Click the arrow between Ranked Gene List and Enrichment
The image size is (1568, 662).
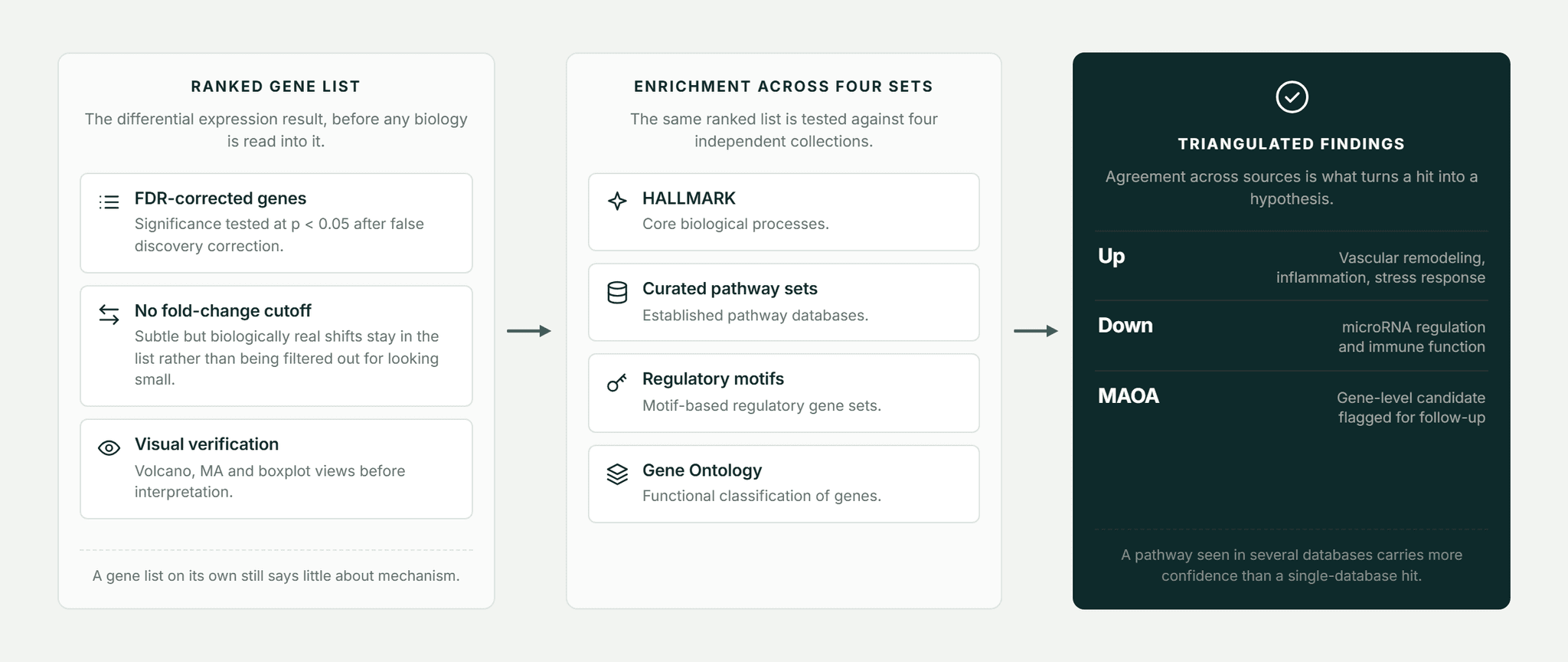[x=529, y=331]
